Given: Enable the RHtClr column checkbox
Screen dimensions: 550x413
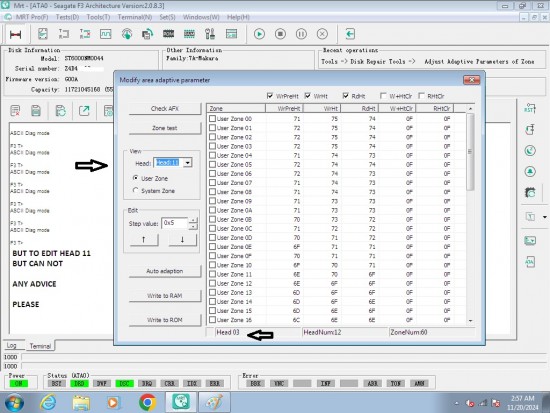Looking at the screenshot, I should pyautogui.click(x=421, y=96).
